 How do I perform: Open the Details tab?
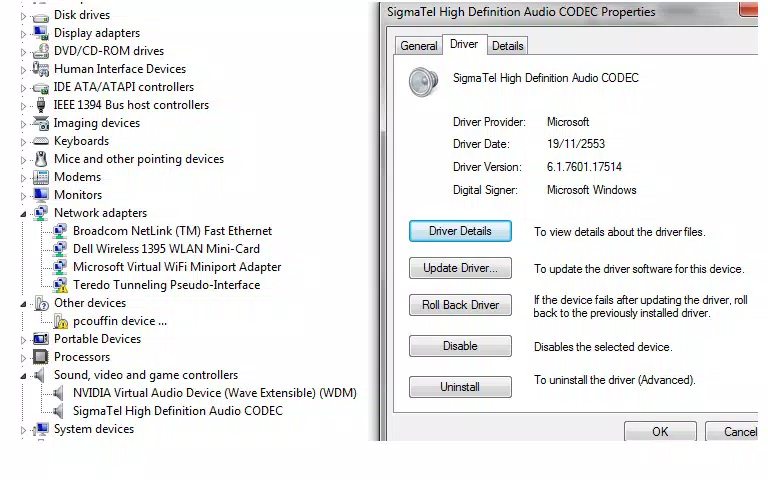(x=507, y=46)
